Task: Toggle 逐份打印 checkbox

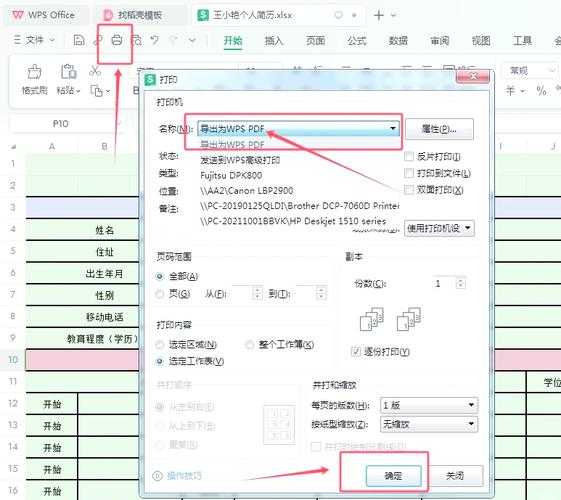Action: 356,352
